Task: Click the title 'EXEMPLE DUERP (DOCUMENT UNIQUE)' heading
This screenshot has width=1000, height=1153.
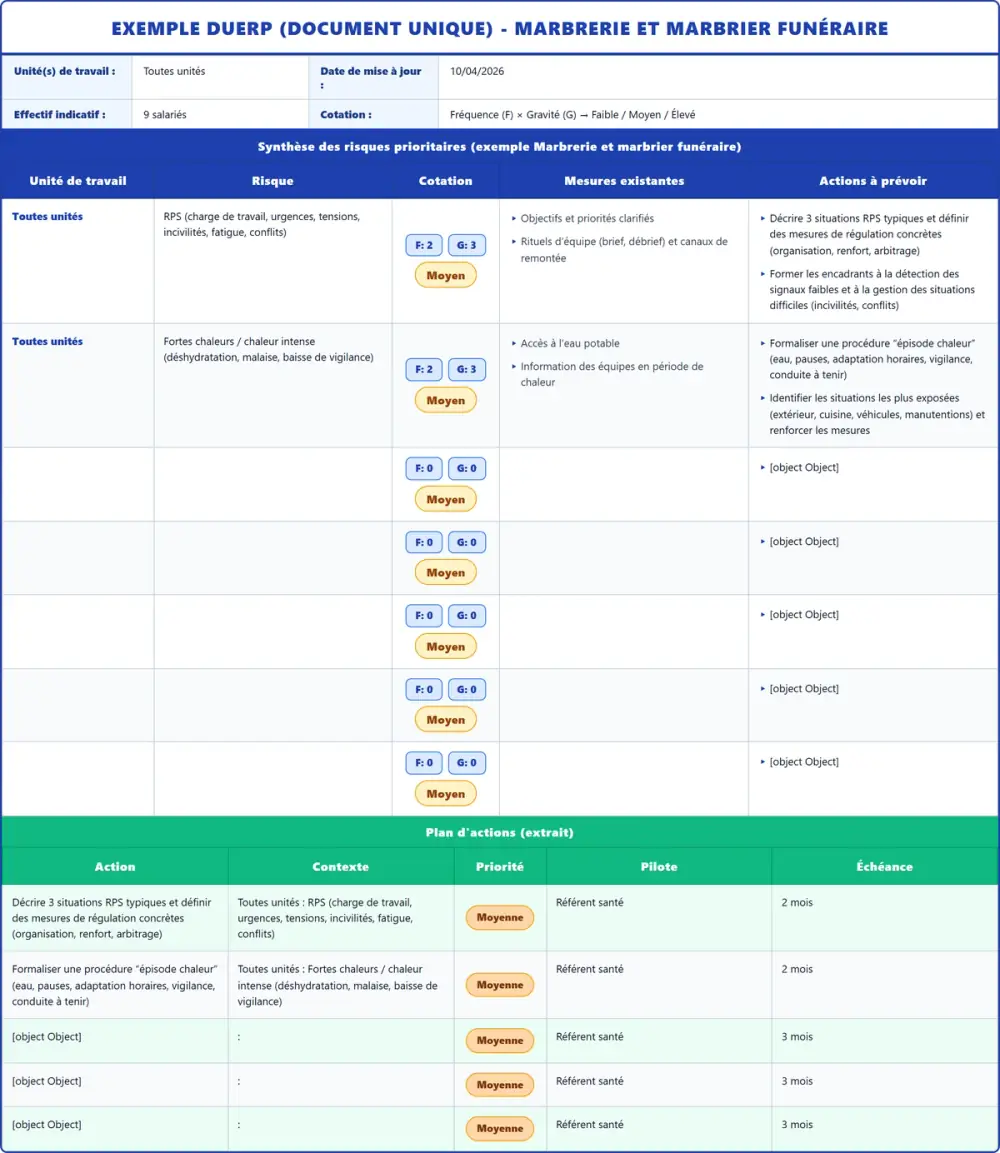Action: click(499, 29)
